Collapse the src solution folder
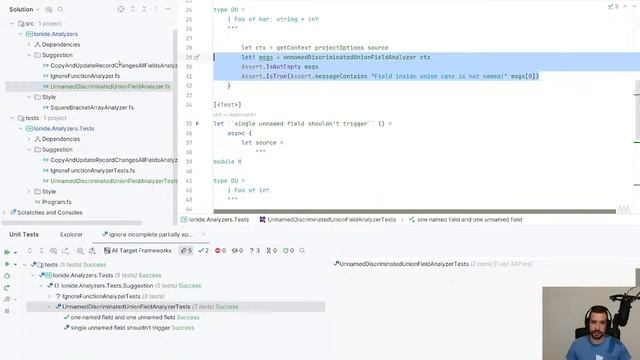Viewport: 640px width, 360px height. [12, 24]
